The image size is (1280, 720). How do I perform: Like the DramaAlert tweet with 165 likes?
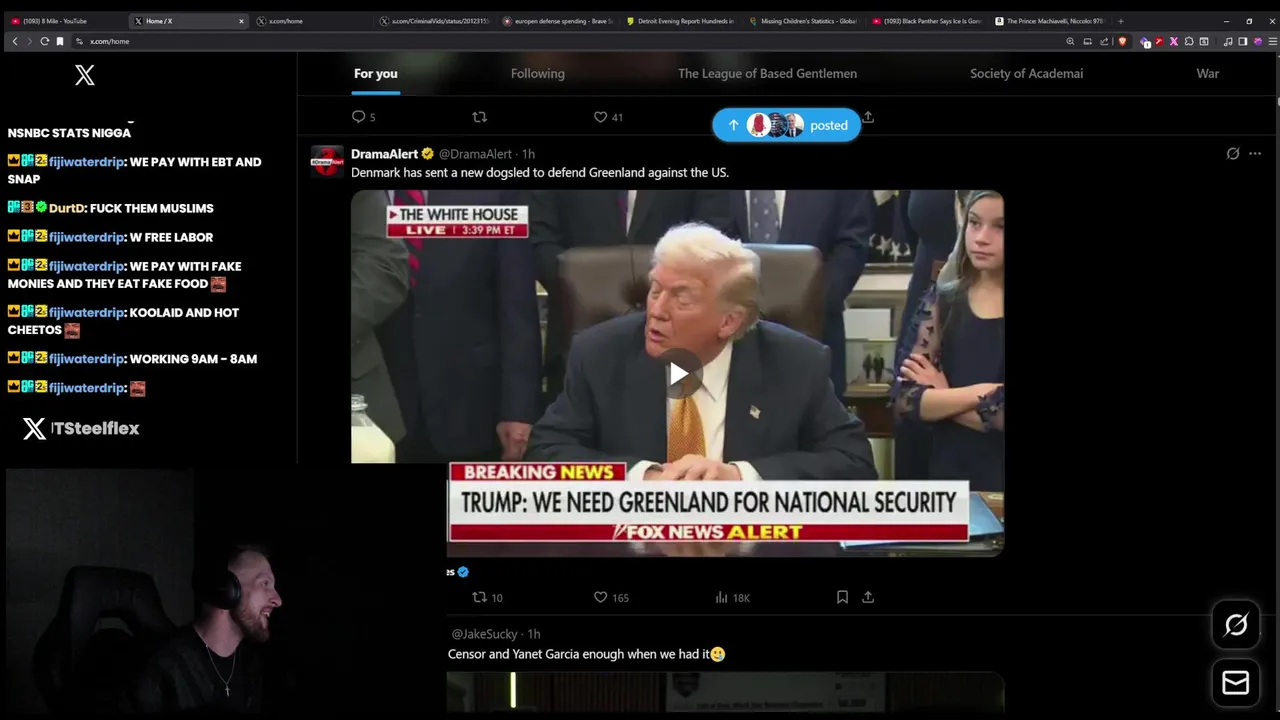[x=611, y=597]
